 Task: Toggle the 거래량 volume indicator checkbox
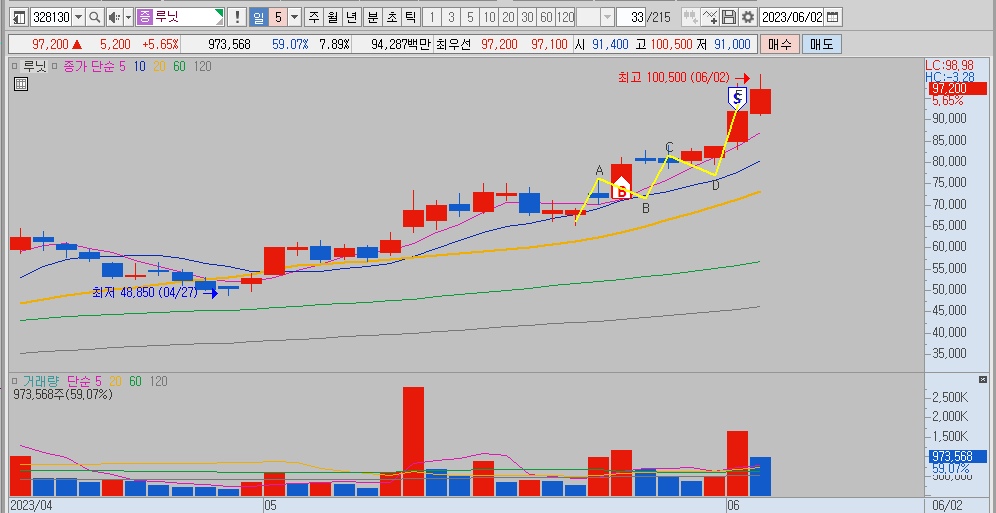pyautogui.click(x=17, y=381)
